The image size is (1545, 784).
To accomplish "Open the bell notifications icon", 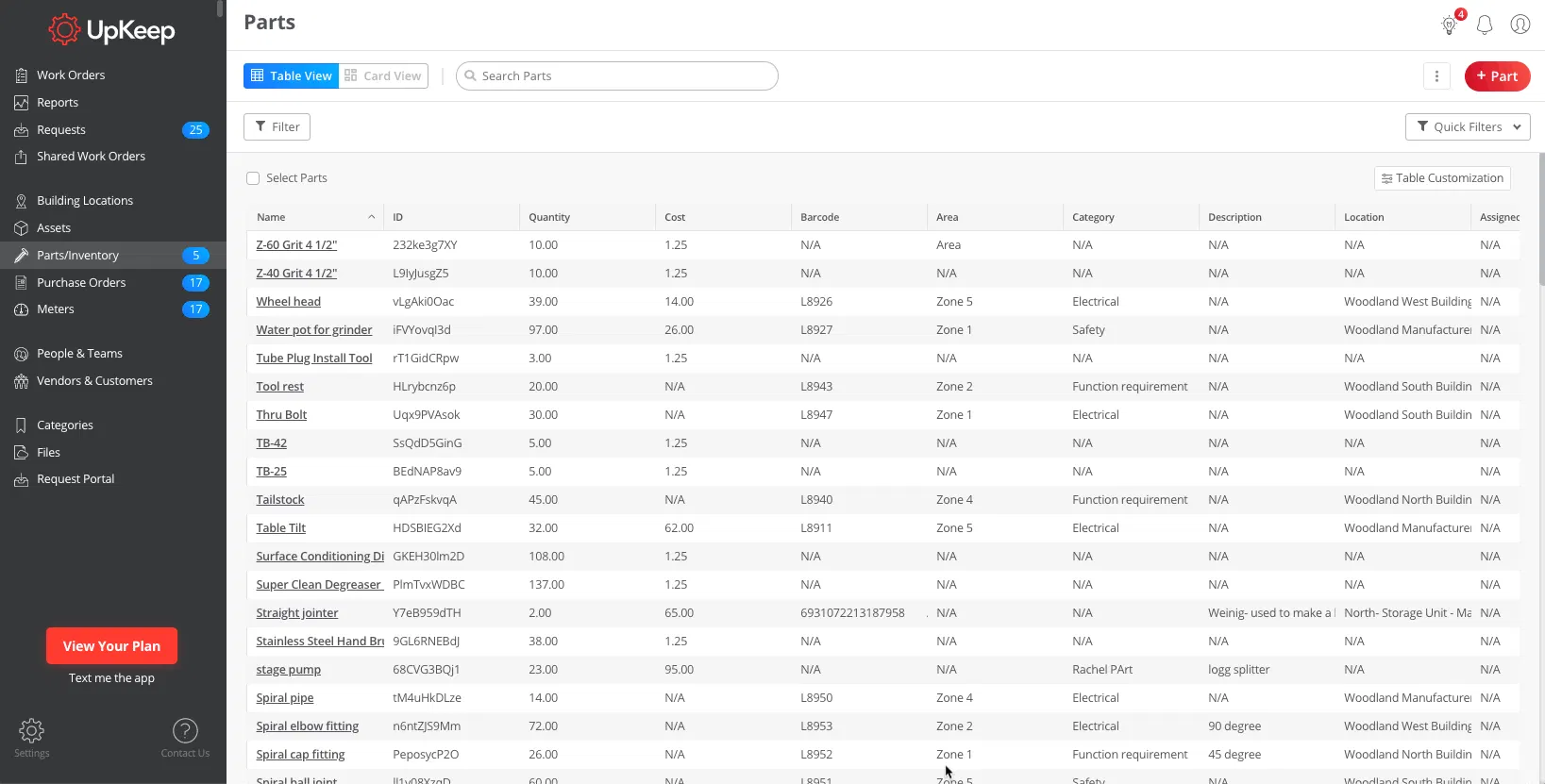I will (1485, 25).
